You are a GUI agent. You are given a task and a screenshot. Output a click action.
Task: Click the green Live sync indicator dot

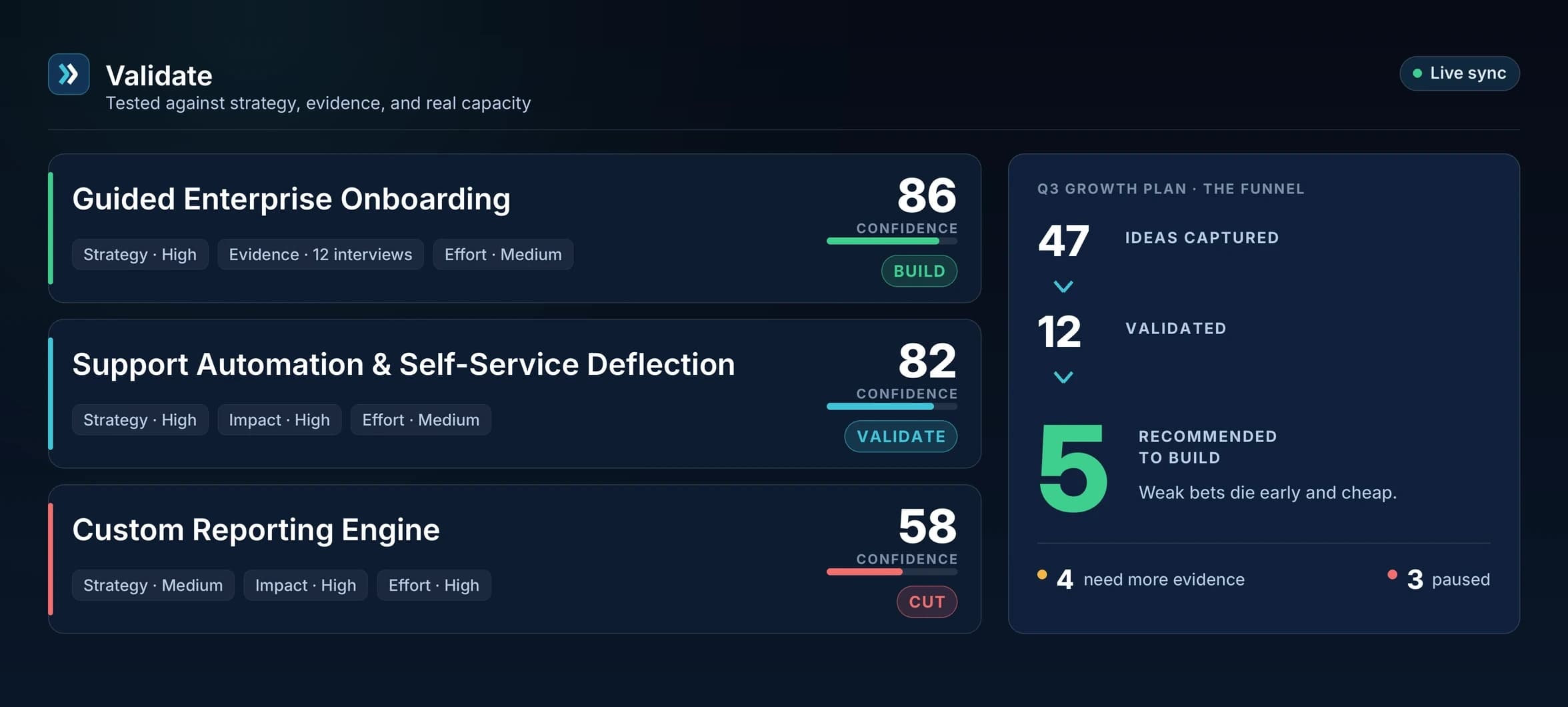(x=1417, y=73)
